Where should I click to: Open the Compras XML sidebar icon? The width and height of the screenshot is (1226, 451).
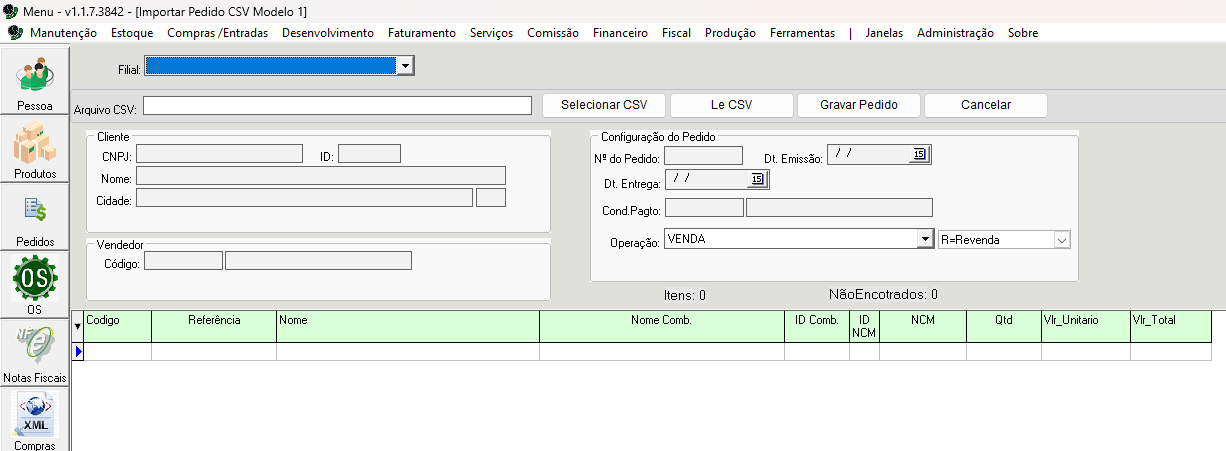tap(34, 421)
